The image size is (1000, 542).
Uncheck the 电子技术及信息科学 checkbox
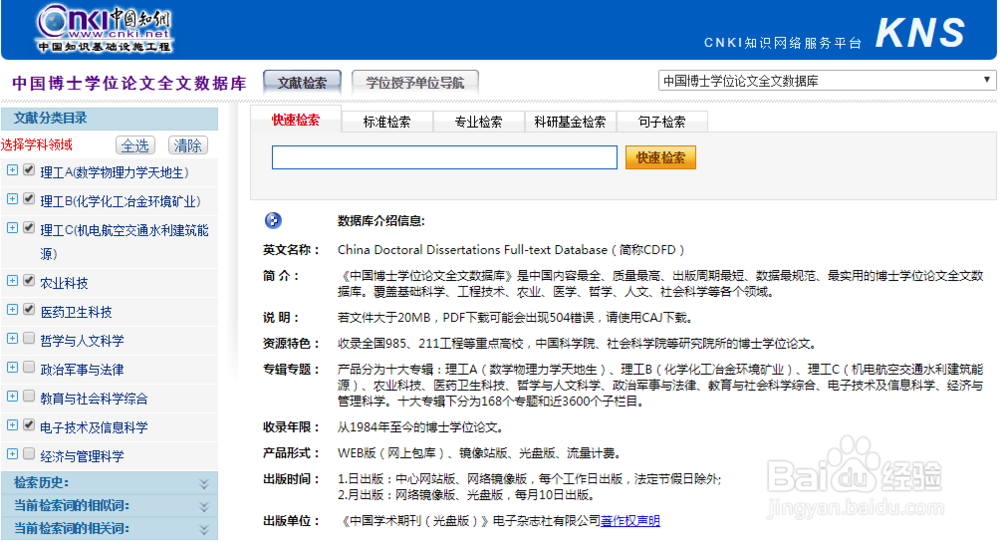coord(29,425)
